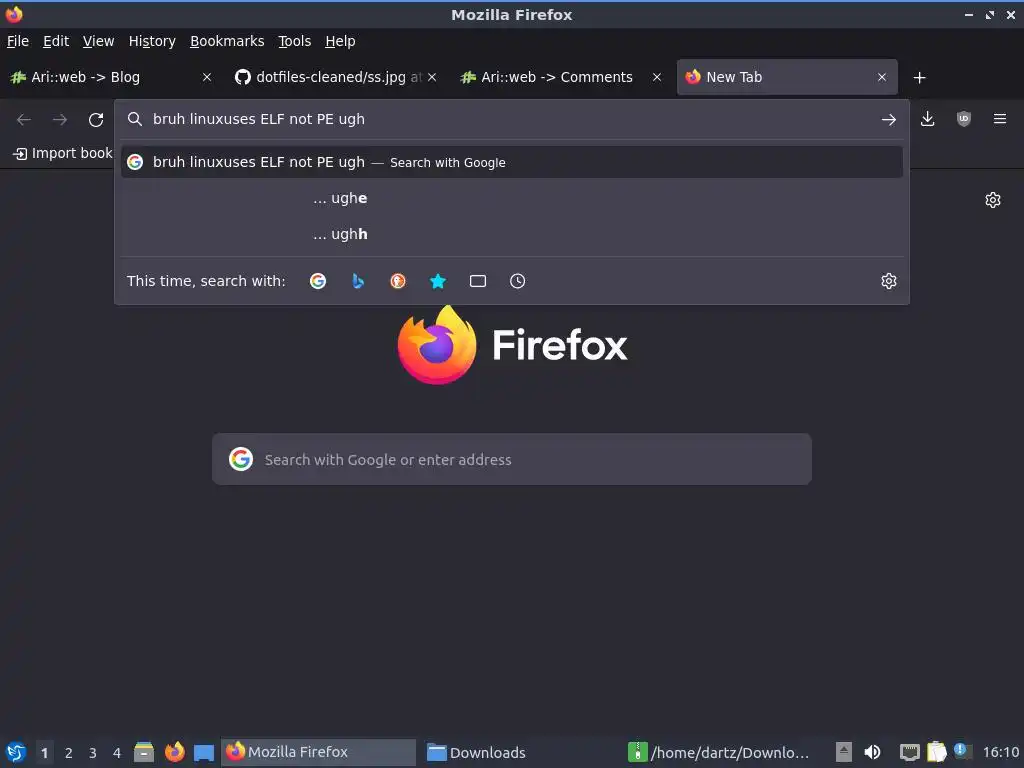The image size is (1024, 768).
Task: Click the notification tray icon
Action: 961,751
